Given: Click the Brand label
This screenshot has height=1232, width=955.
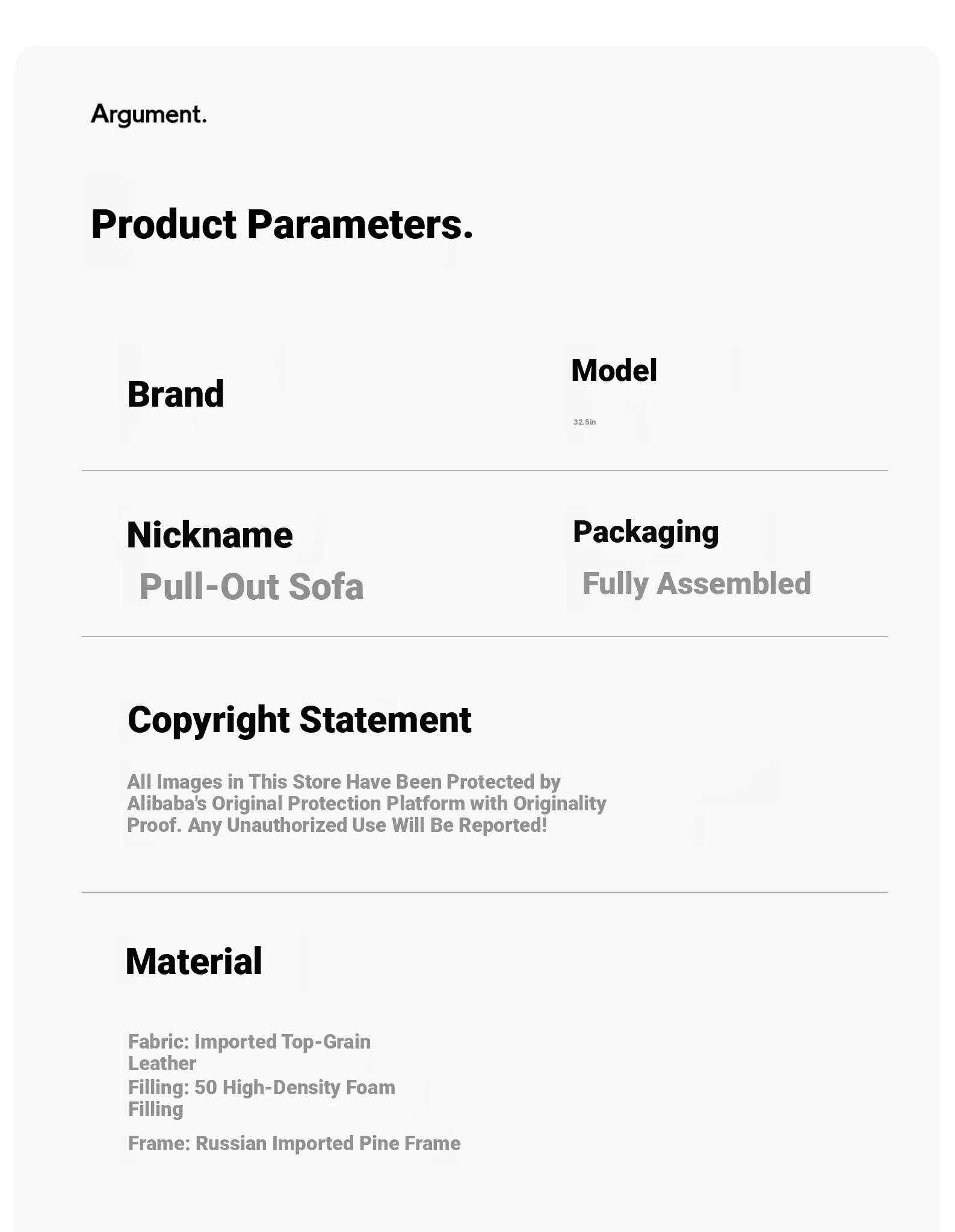Looking at the screenshot, I should click(175, 394).
